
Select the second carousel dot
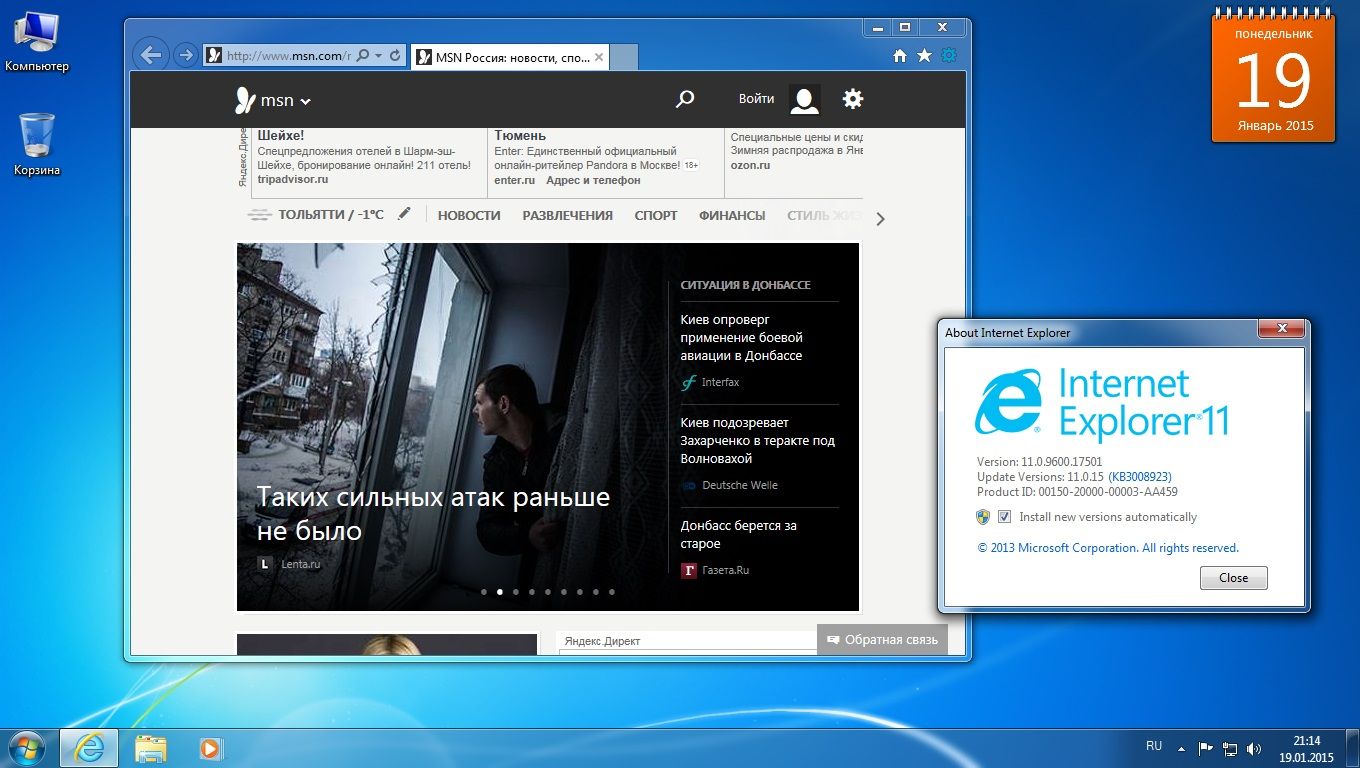500,592
